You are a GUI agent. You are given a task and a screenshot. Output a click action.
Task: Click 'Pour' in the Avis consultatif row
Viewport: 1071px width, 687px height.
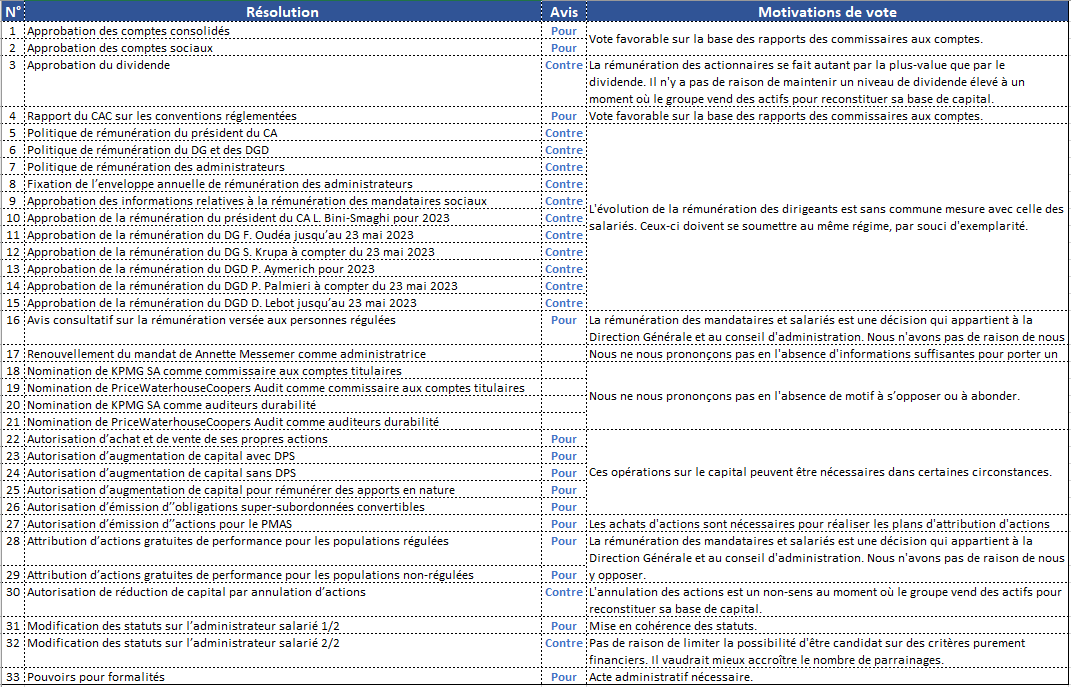564,320
